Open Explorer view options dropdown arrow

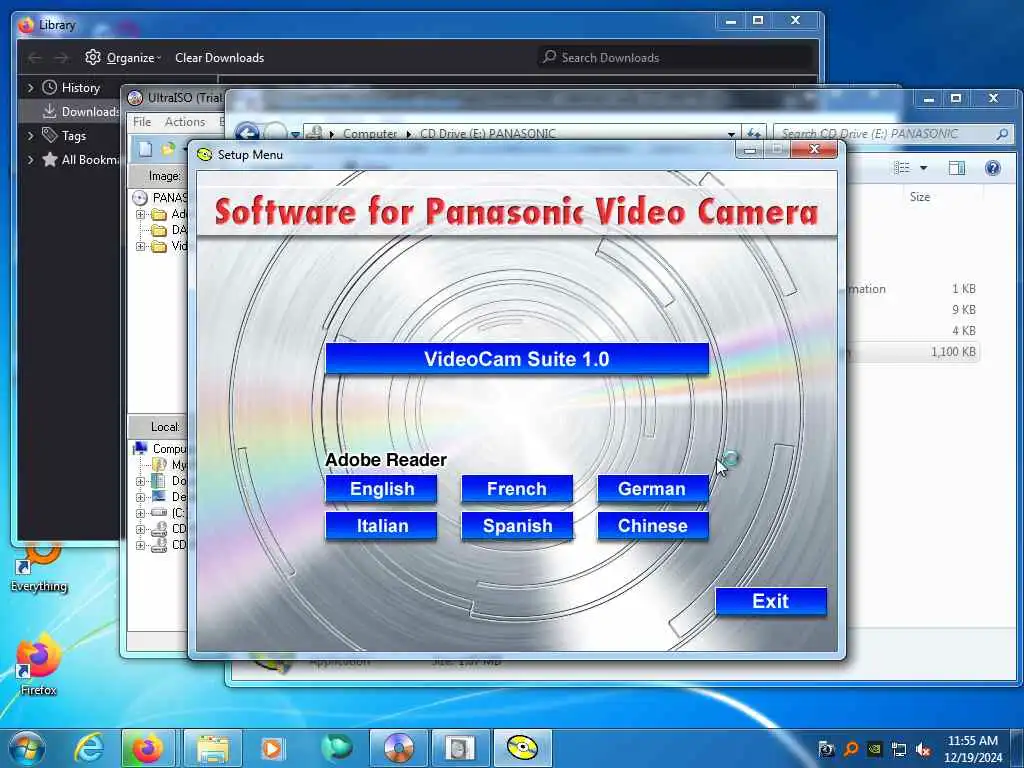coord(923,168)
